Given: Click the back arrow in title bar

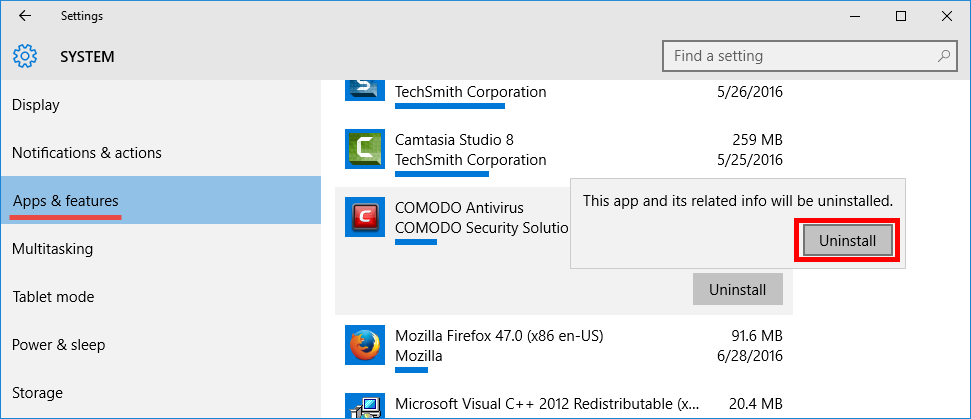Looking at the screenshot, I should pyautogui.click(x=25, y=16).
